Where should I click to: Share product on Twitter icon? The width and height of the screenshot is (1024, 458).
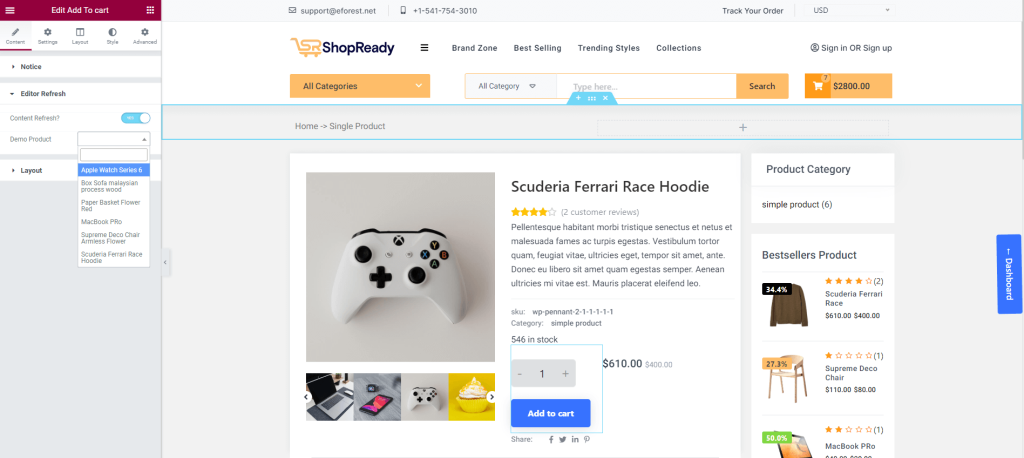[562, 440]
